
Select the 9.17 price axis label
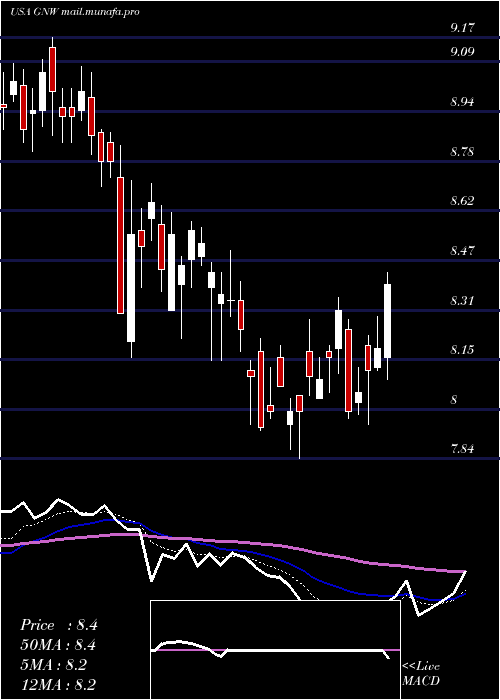(462, 29)
